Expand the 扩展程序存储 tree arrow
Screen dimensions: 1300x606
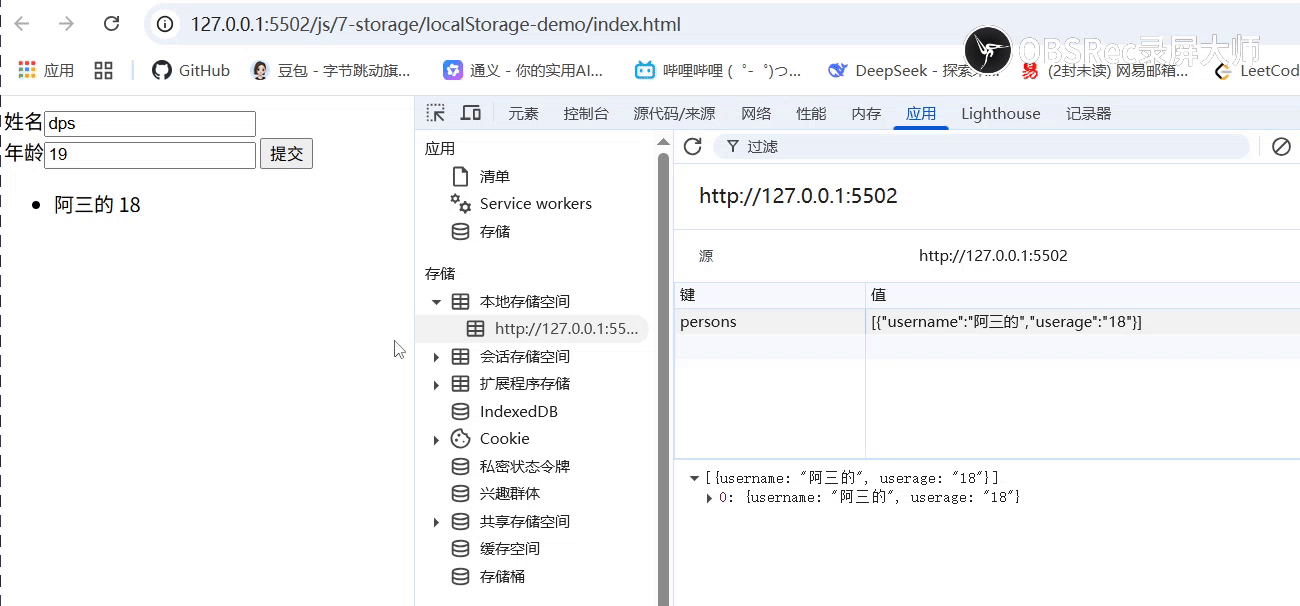pyautogui.click(x=436, y=384)
